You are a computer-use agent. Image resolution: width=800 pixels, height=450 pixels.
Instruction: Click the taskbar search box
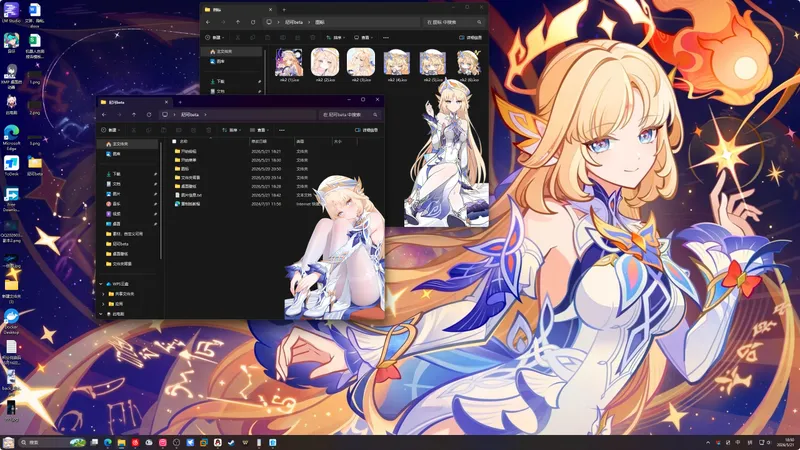pyautogui.click(x=53, y=442)
